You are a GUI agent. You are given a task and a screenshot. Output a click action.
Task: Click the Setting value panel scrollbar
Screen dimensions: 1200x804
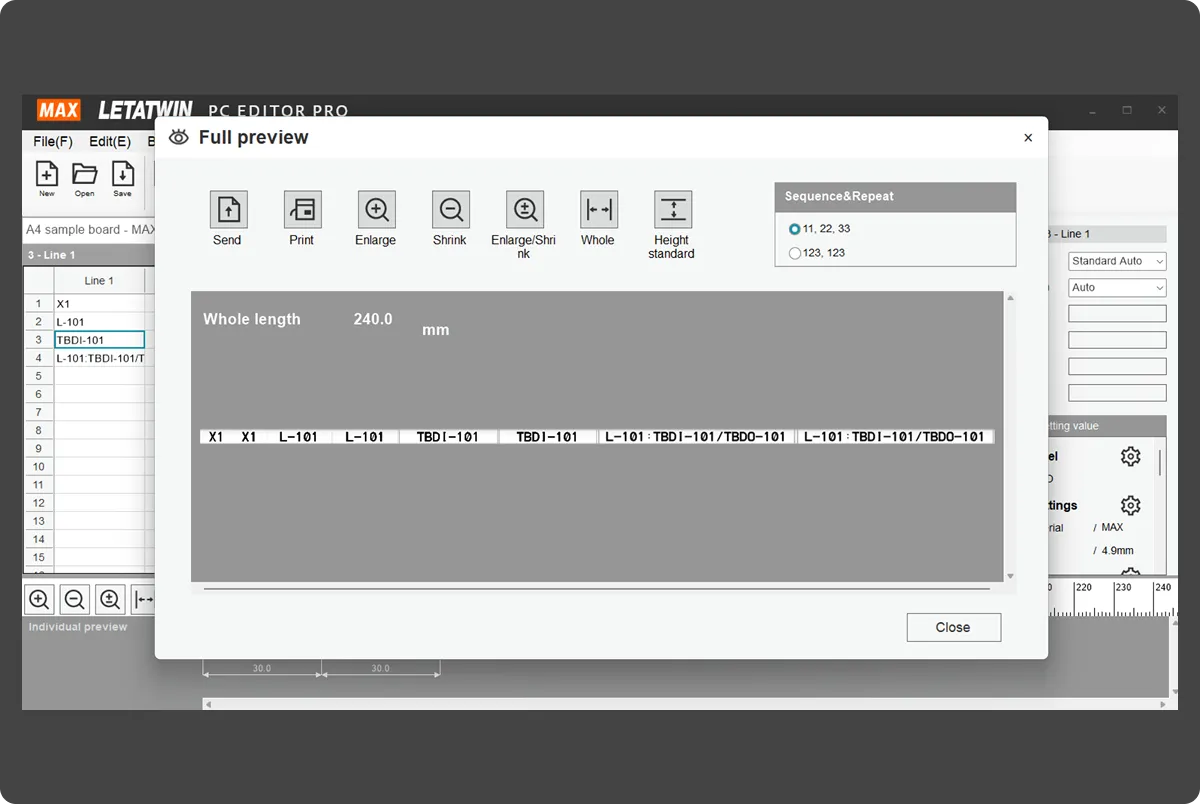tap(1160, 464)
